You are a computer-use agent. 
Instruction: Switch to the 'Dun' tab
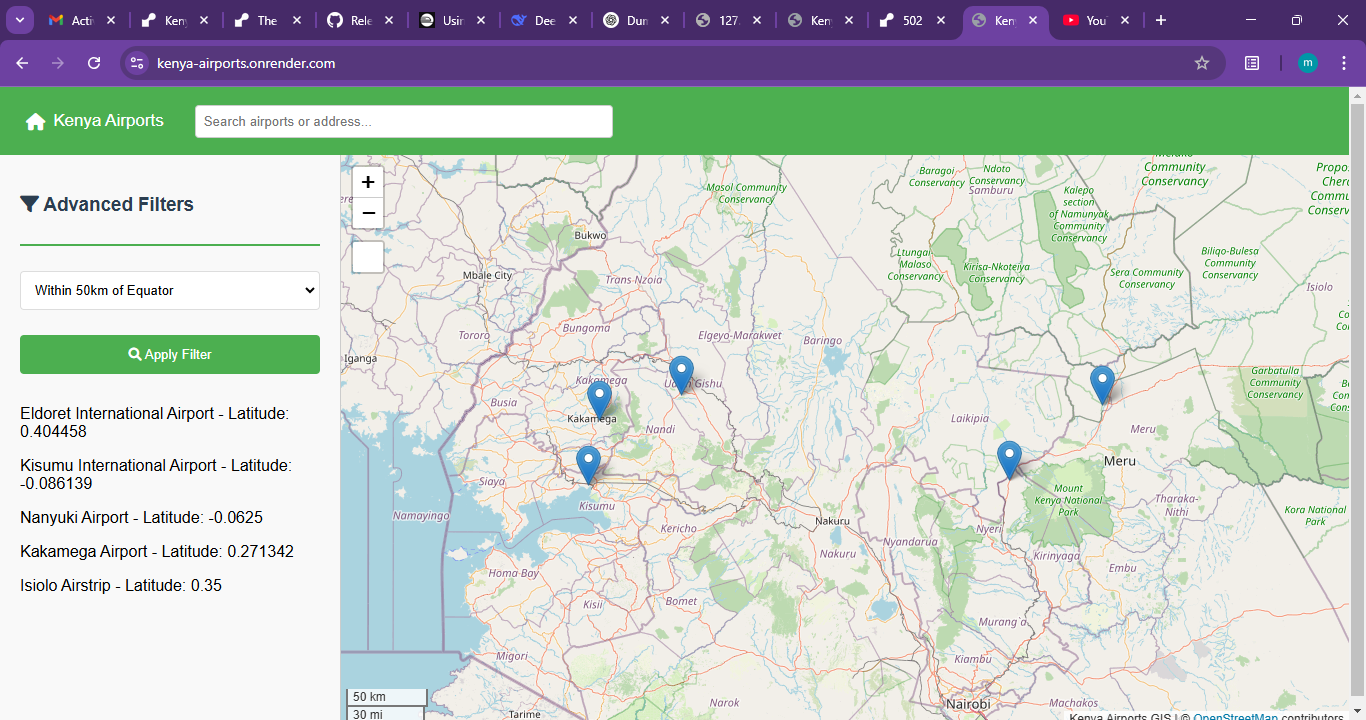[638, 20]
